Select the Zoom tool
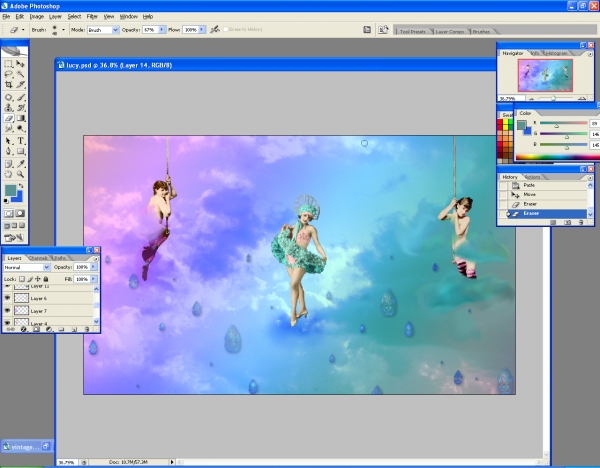Image resolution: width=600 pixels, height=468 pixels. pos(21,174)
